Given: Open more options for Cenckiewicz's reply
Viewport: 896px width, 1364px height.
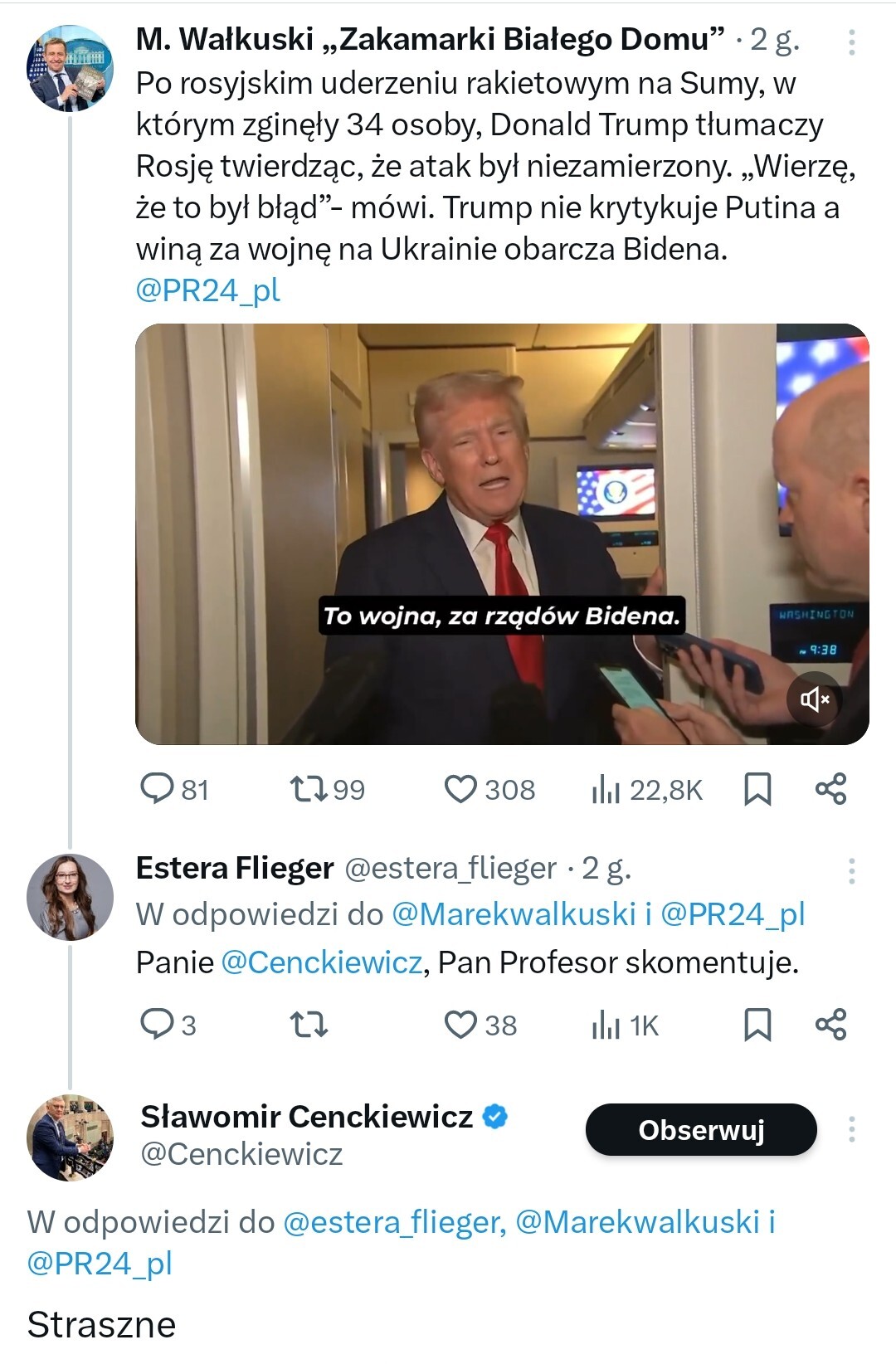Looking at the screenshot, I should click(852, 1129).
